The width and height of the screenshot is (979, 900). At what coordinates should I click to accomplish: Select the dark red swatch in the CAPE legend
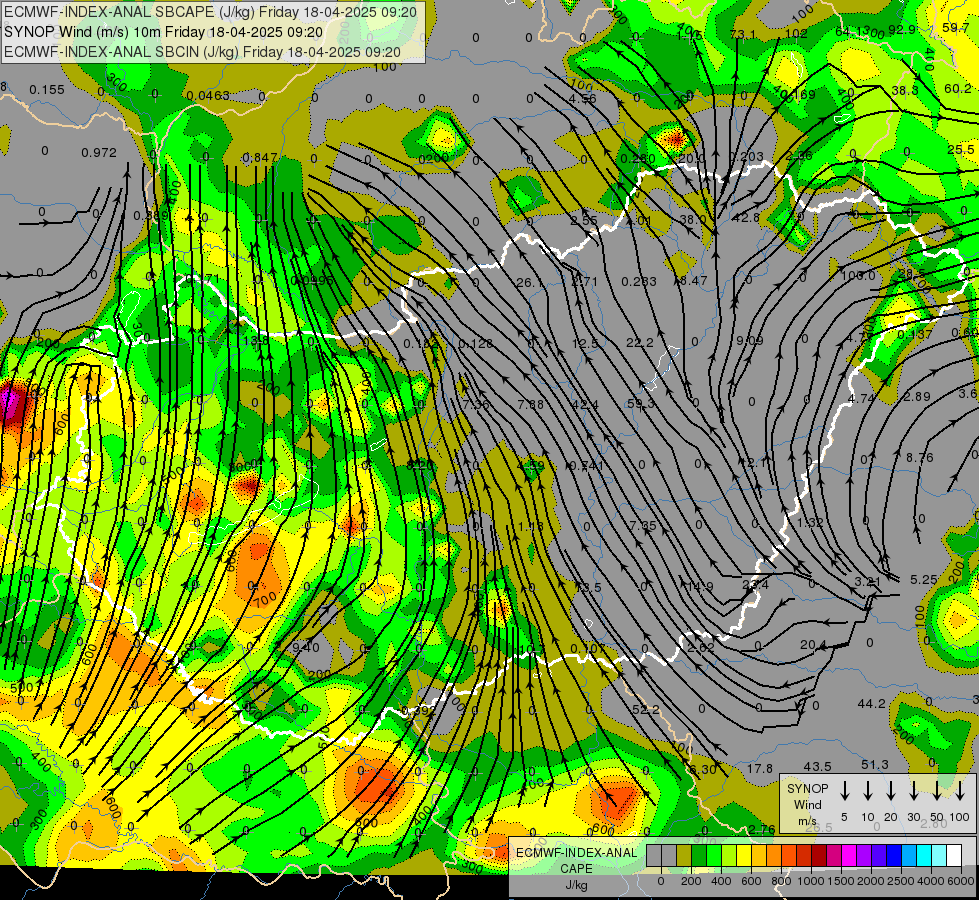click(819, 856)
